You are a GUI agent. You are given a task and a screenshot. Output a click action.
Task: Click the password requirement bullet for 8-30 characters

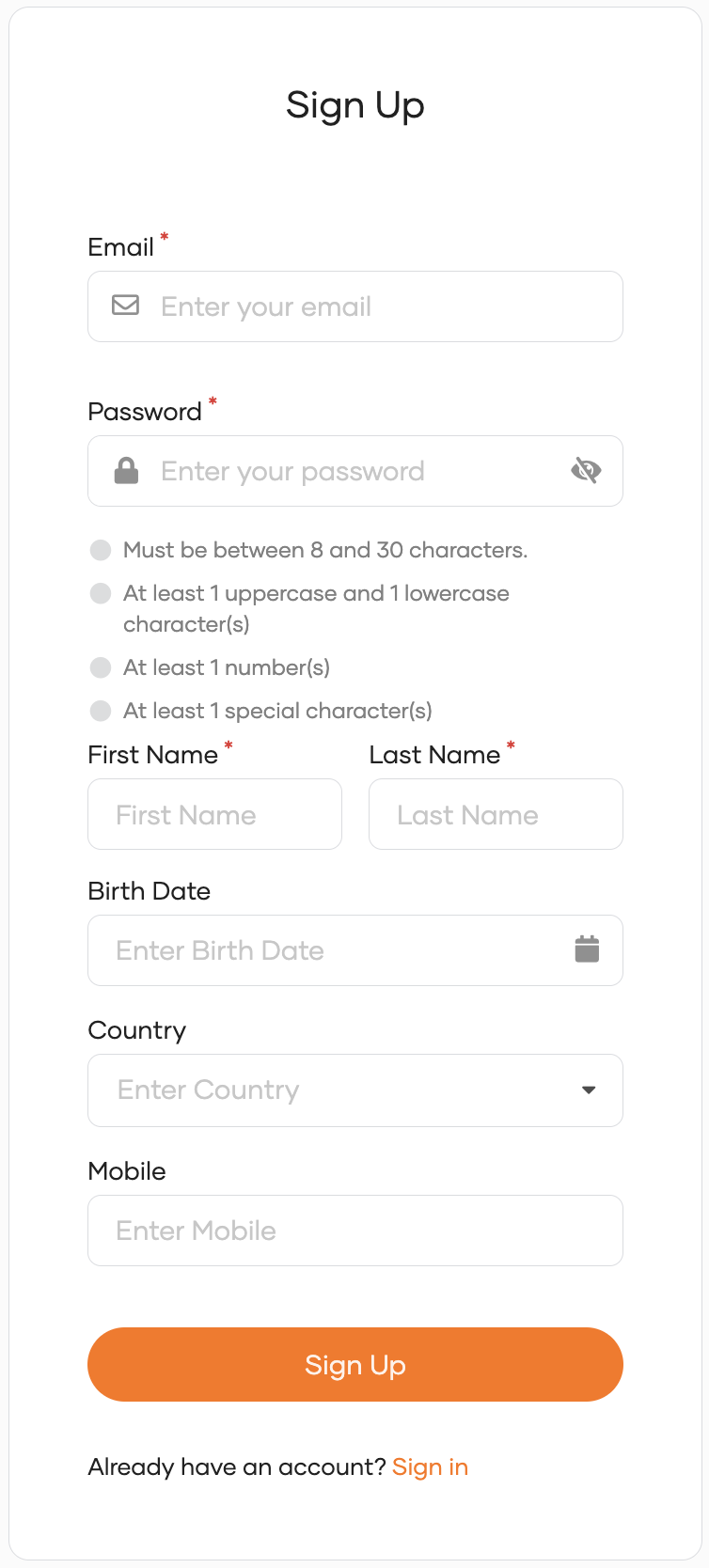pyautogui.click(x=101, y=550)
